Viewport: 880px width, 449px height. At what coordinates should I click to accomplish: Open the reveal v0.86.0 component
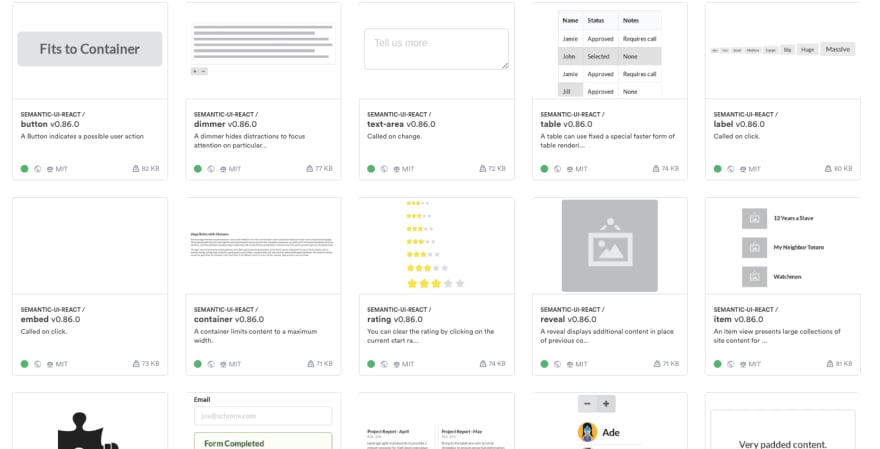point(568,319)
